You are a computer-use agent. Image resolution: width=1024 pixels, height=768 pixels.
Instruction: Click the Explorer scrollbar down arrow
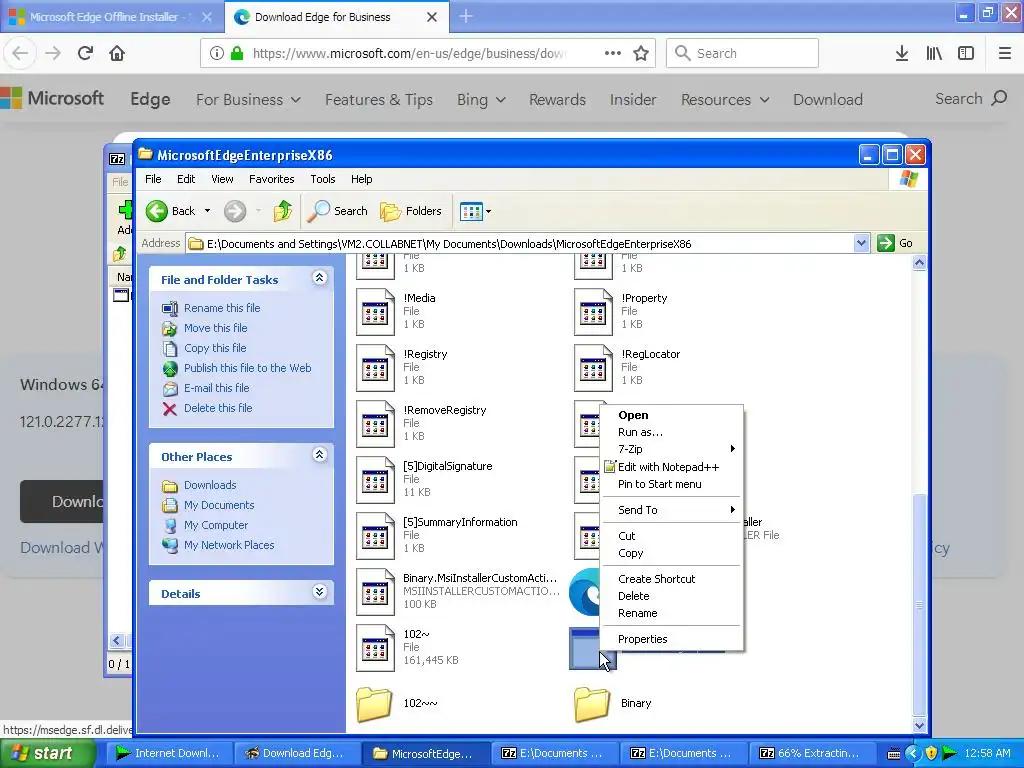(x=919, y=724)
